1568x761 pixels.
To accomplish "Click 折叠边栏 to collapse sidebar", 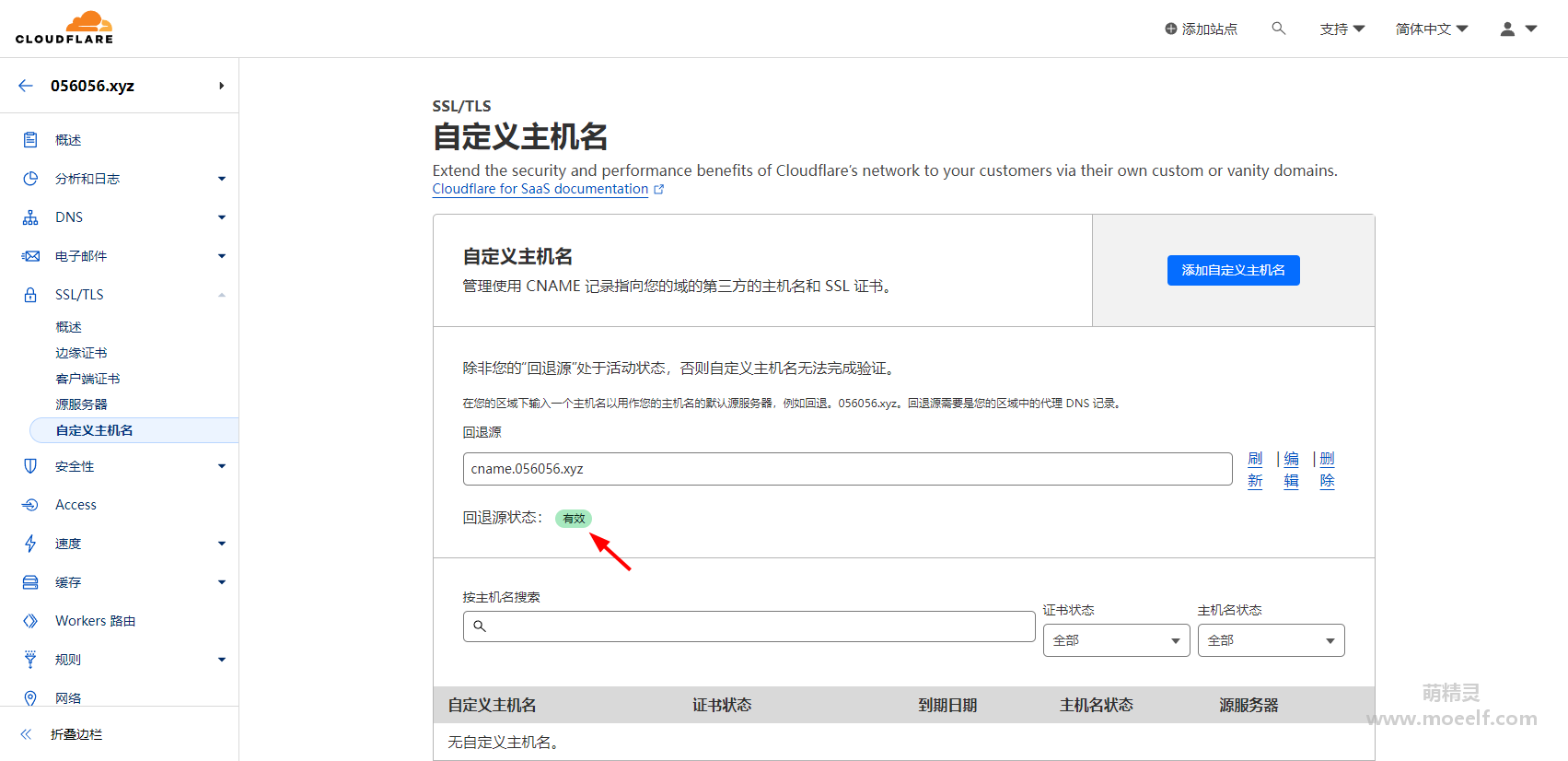I will coord(76,734).
